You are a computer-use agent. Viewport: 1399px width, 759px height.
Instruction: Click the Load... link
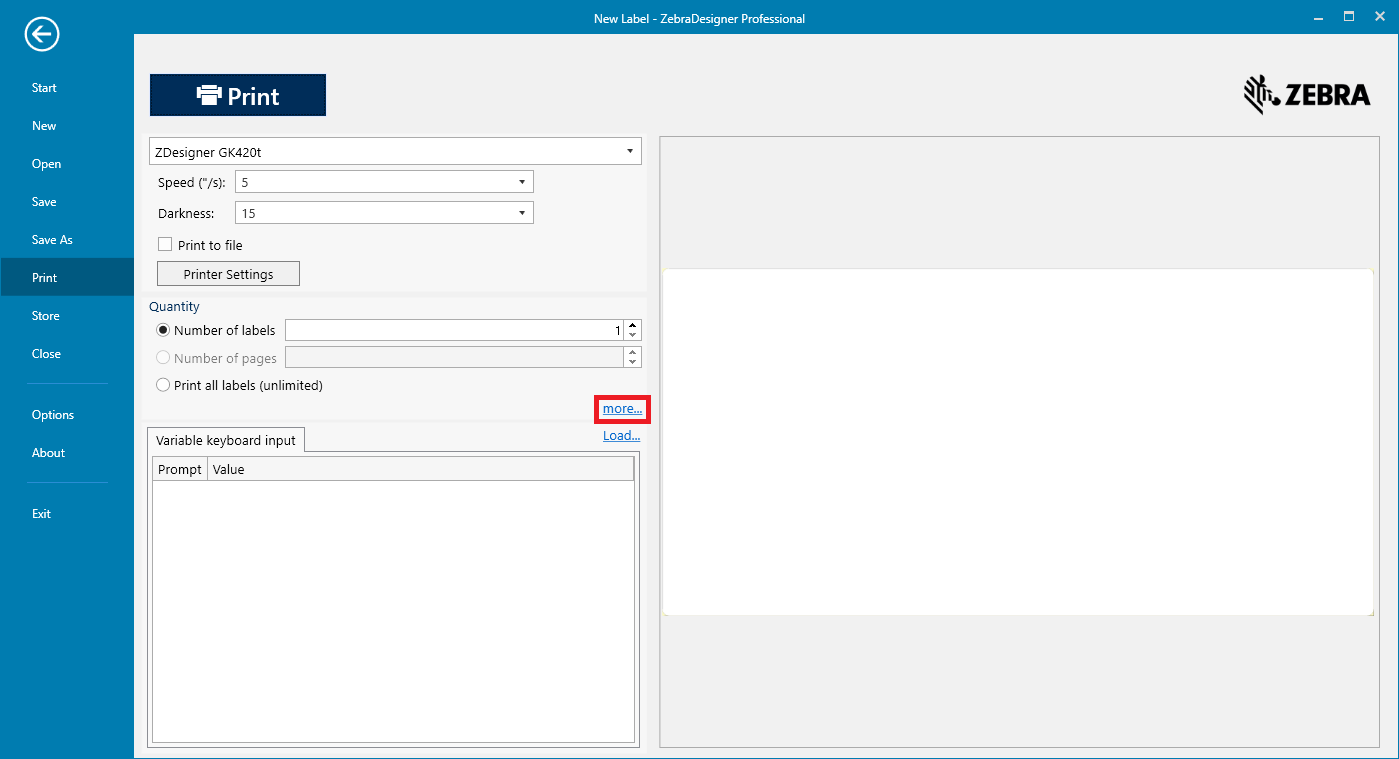tap(622, 436)
